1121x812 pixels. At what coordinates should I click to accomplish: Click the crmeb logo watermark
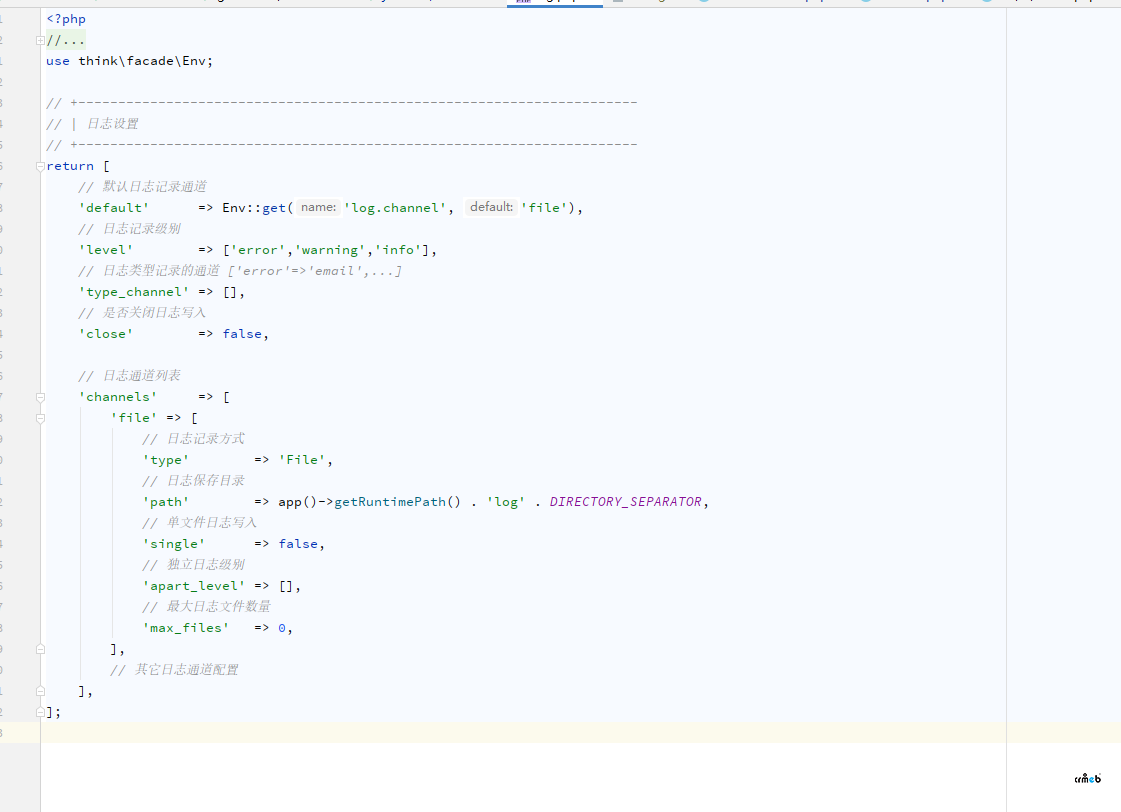(x=1087, y=778)
